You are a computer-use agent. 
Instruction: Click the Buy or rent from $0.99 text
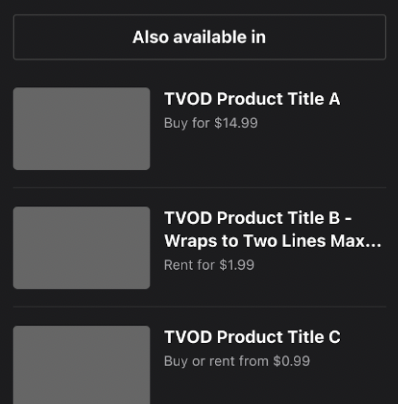point(237,361)
